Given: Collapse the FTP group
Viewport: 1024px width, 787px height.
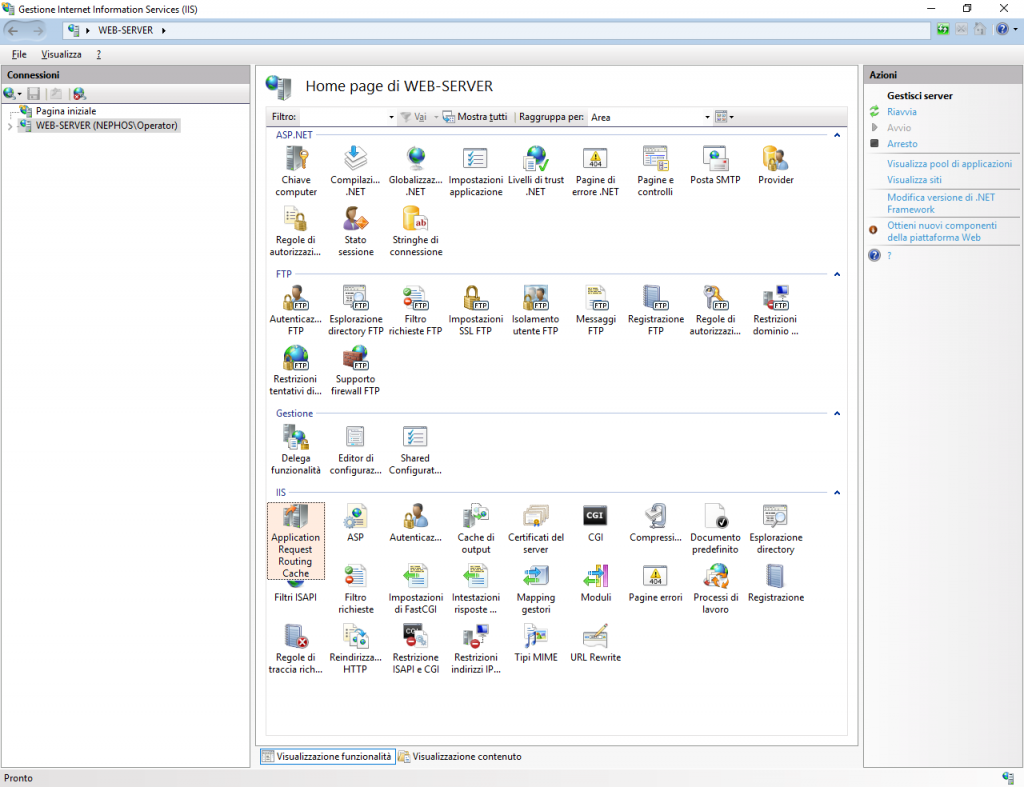Looking at the screenshot, I should (x=837, y=274).
